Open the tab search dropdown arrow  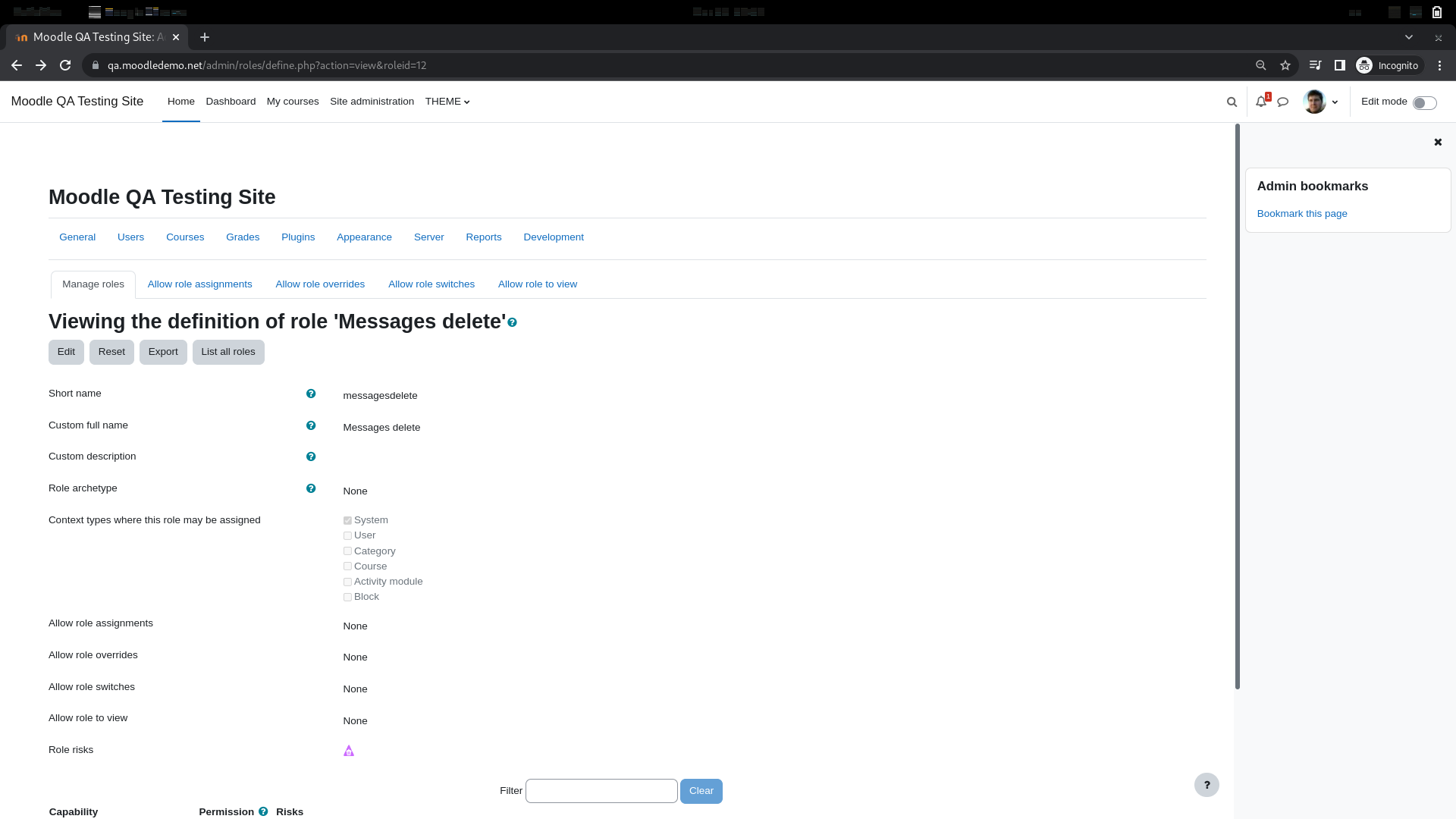[x=1409, y=37]
